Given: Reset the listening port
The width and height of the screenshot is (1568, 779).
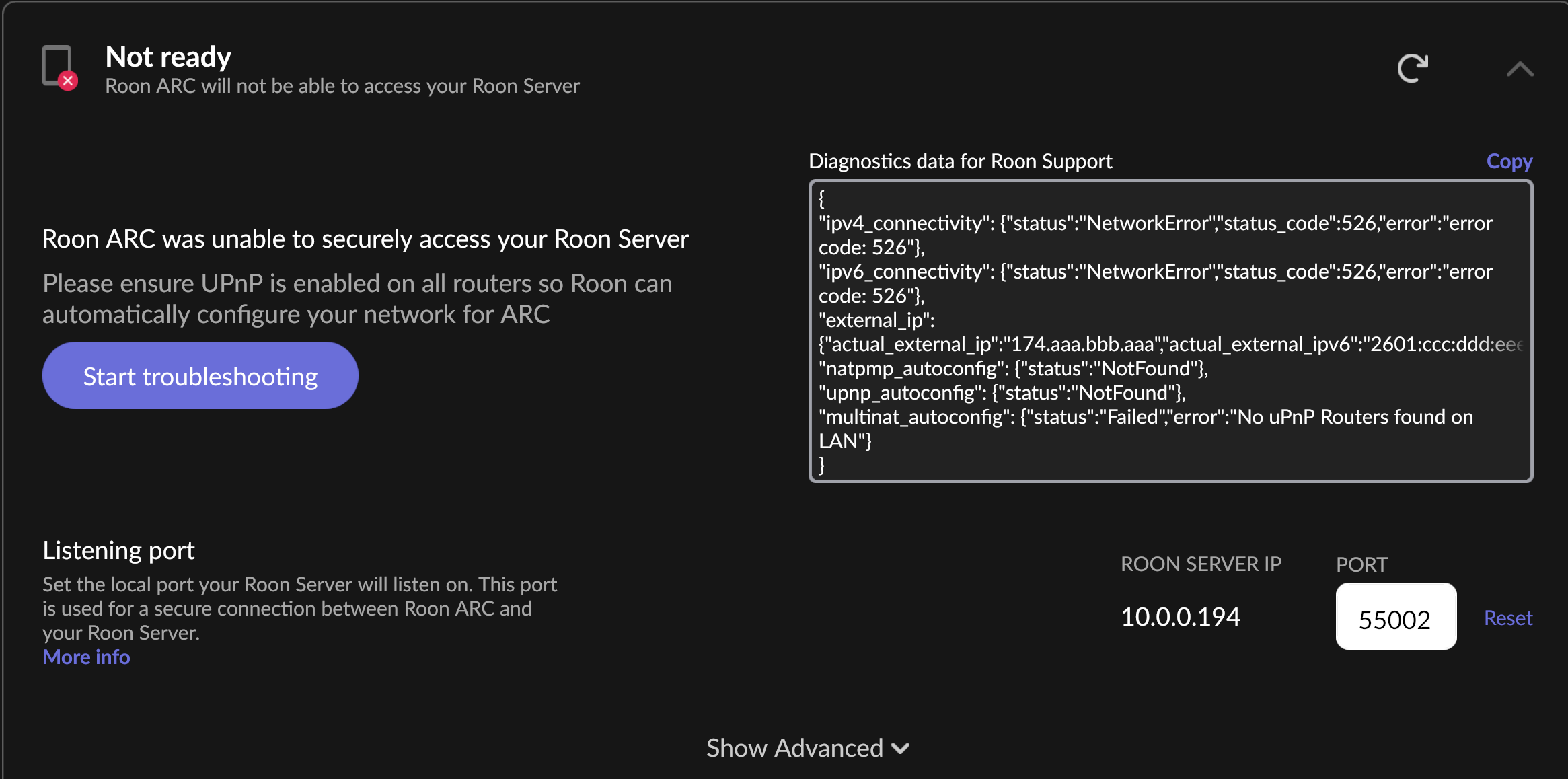Looking at the screenshot, I should tap(1507, 618).
